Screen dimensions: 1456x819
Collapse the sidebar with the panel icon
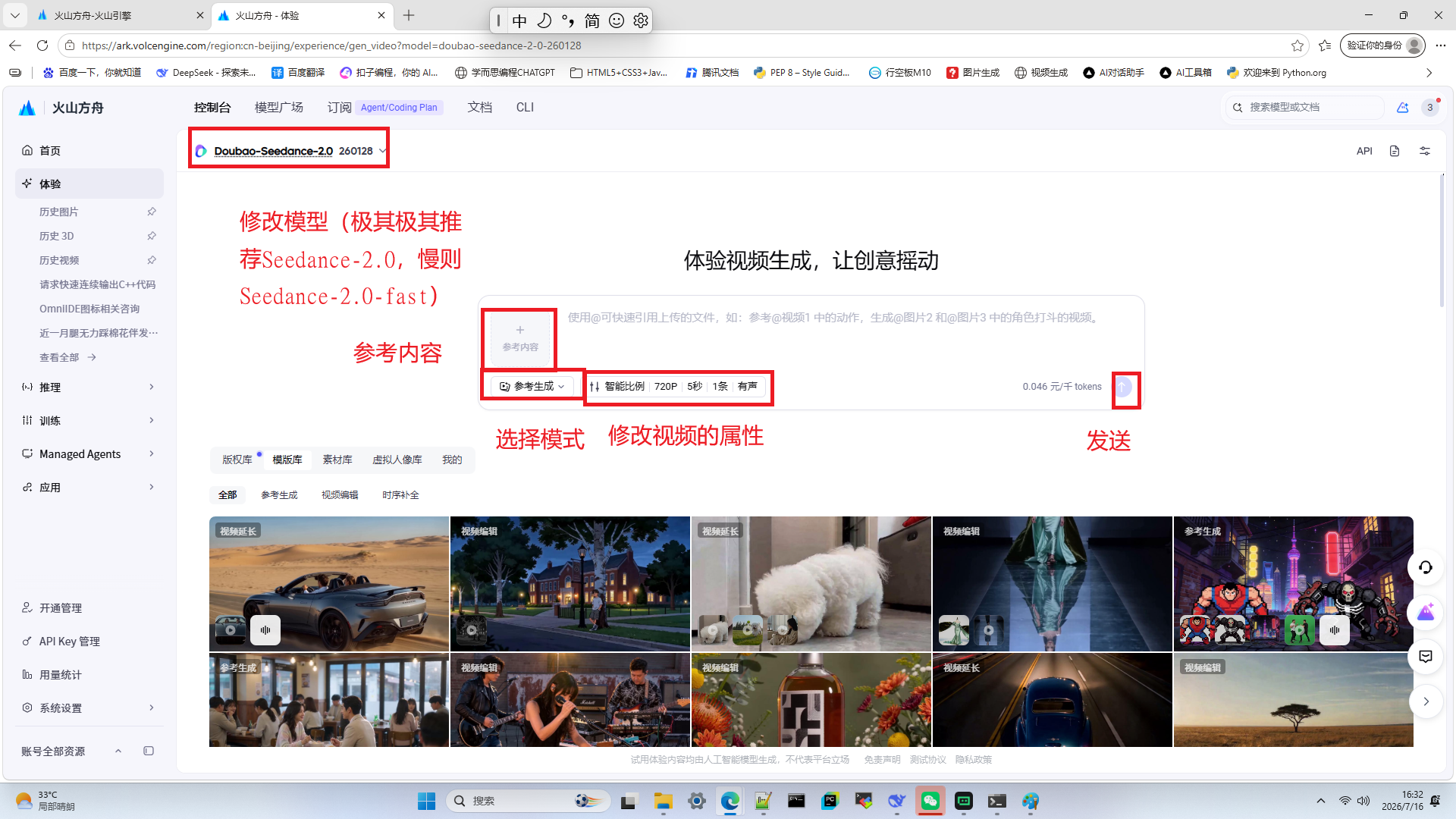[x=149, y=751]
